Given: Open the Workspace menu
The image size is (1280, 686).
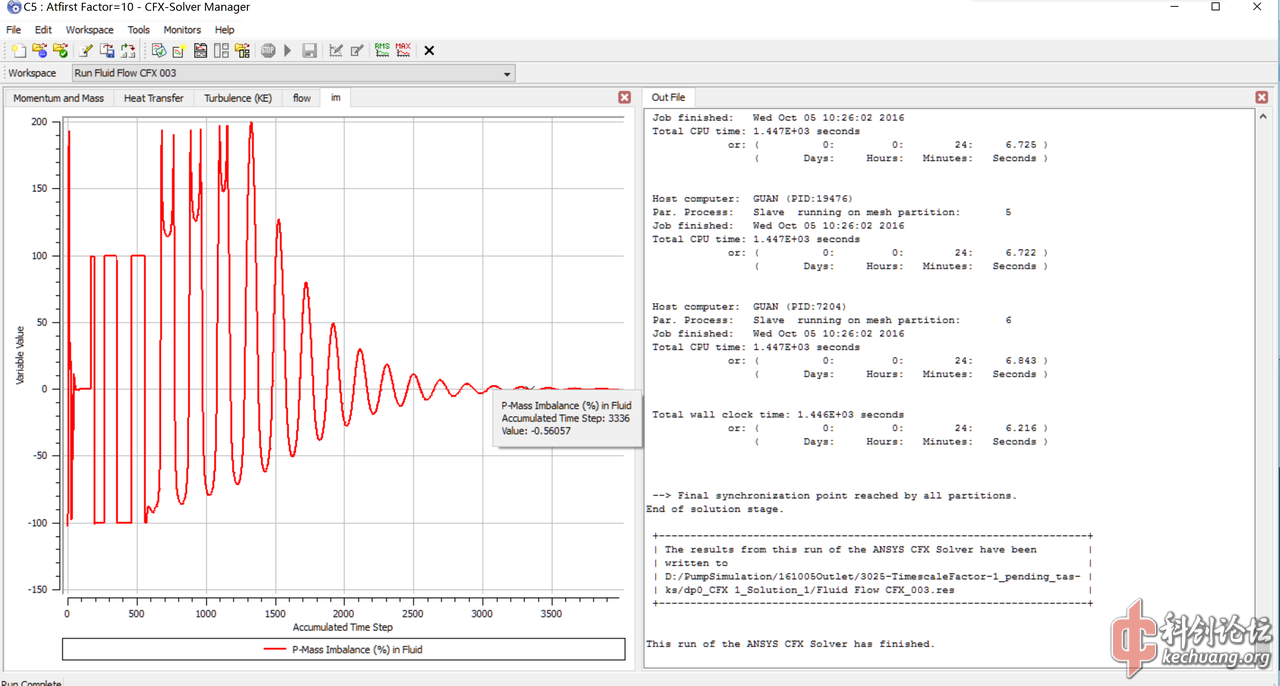Looking at the screenshot, I should point(90,30).
